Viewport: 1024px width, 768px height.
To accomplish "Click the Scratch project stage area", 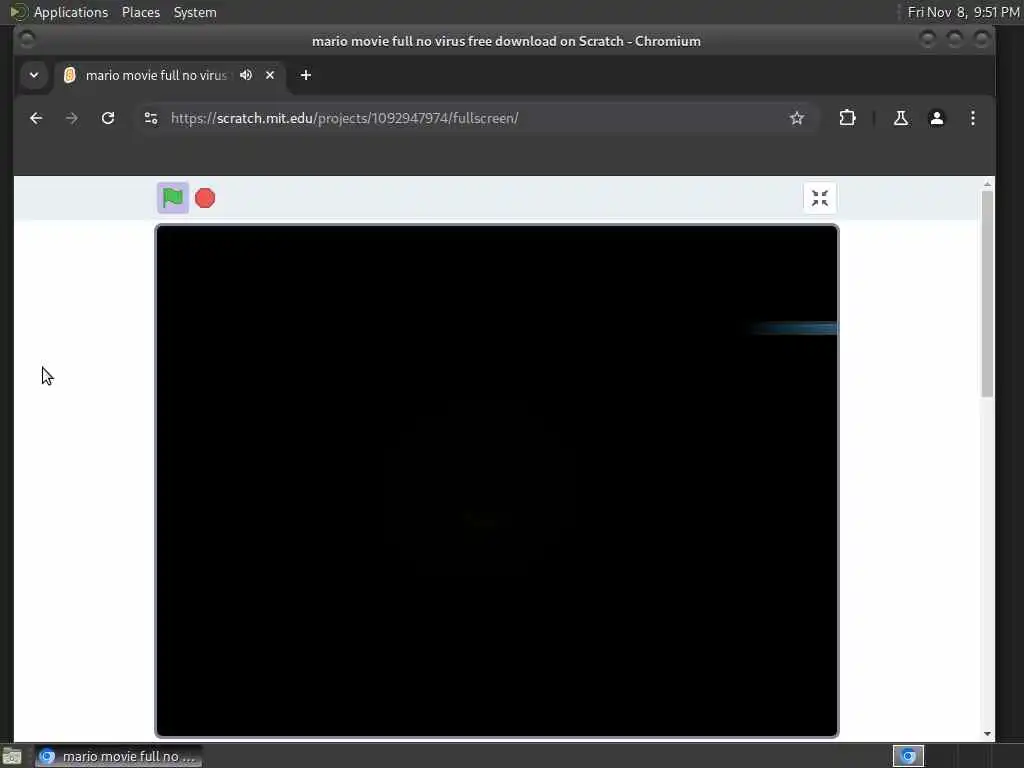I will click(x=496, y=481).
